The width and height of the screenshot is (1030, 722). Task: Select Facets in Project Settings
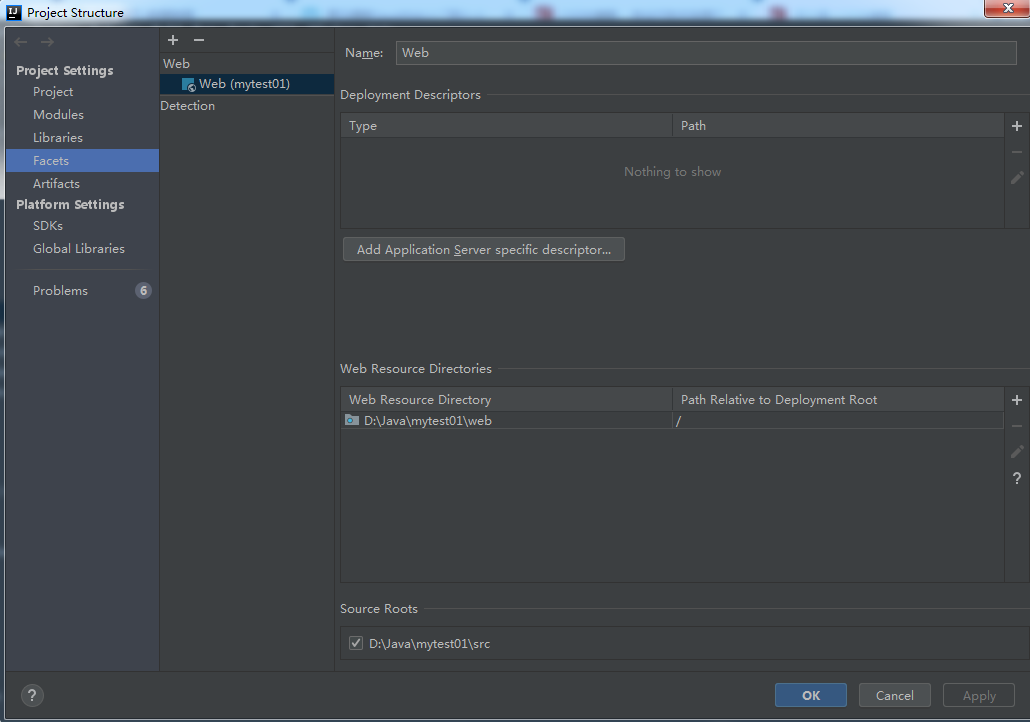pos(83,160)
